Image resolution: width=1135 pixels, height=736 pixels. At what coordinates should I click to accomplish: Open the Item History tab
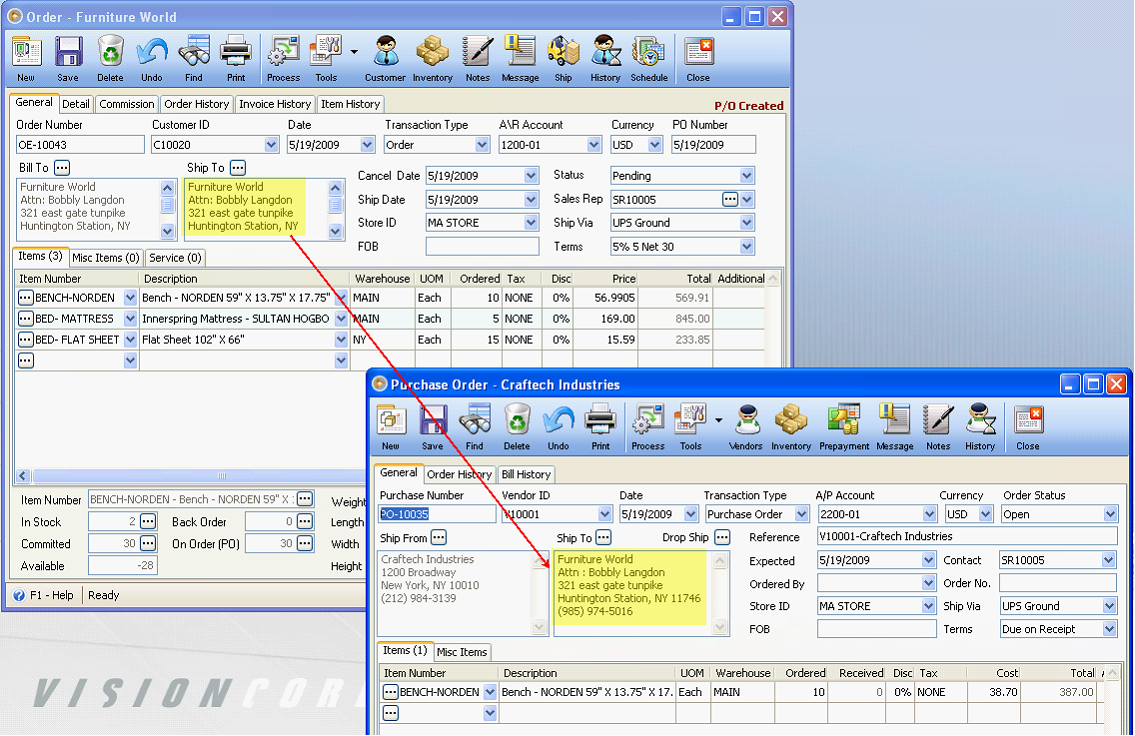pyautogui.click(x=350, y=104)
